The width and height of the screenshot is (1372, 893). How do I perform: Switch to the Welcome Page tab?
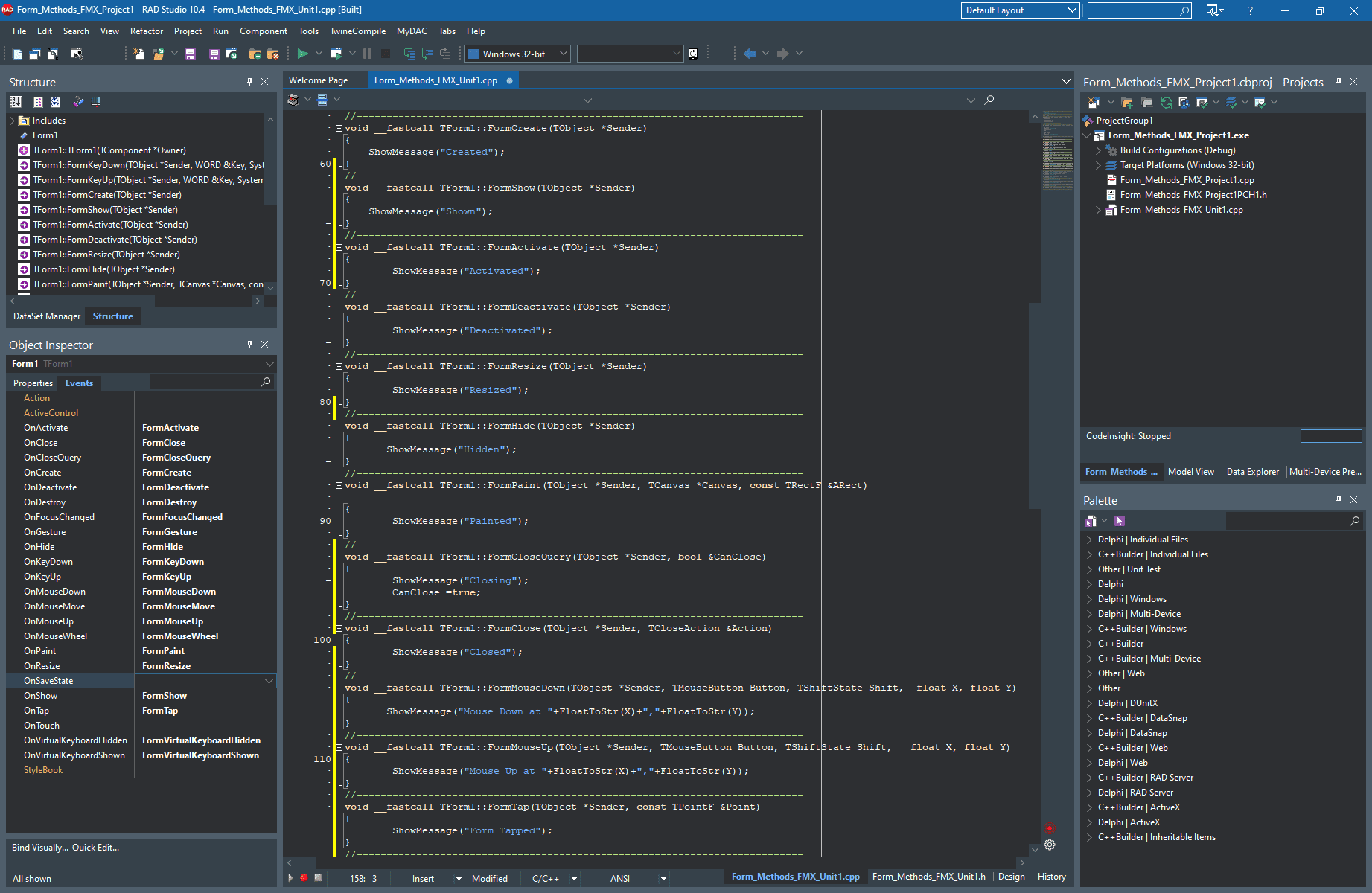[x=318, y=80]
